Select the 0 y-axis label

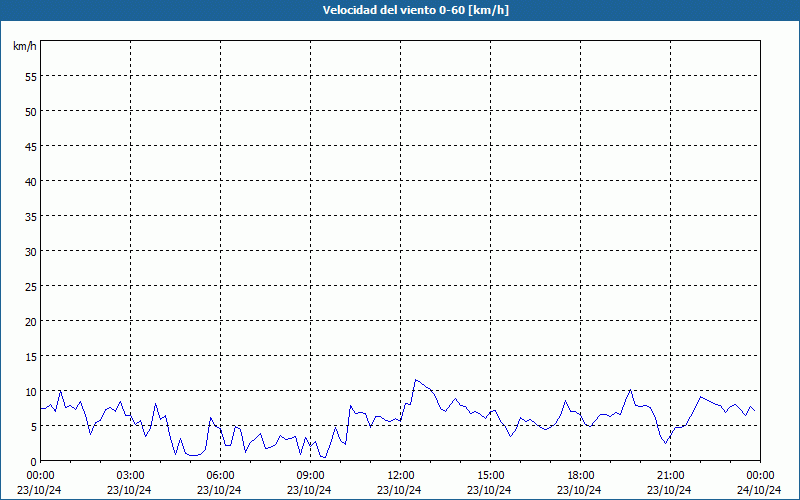[34, 462]
